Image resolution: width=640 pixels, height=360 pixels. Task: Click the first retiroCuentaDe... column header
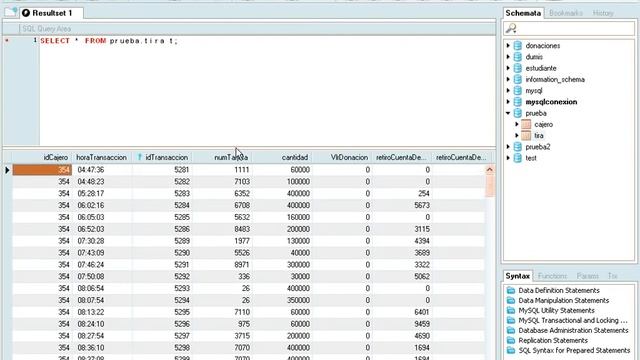(x=402, y=157)
